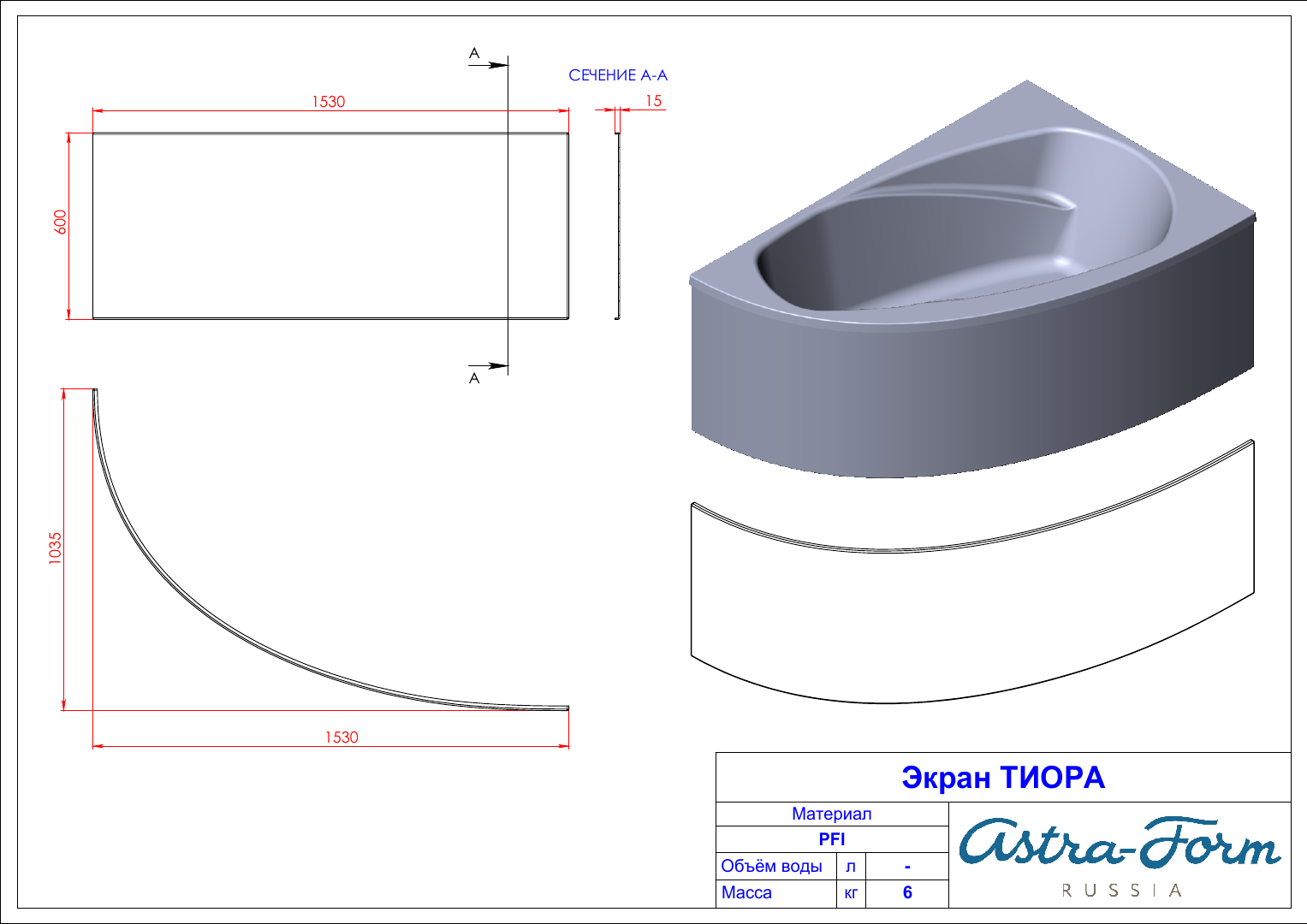Select the title text "Экран ТИОРА"
Viewport: 1307px width, 924px height.
[x=1003, y=778]
